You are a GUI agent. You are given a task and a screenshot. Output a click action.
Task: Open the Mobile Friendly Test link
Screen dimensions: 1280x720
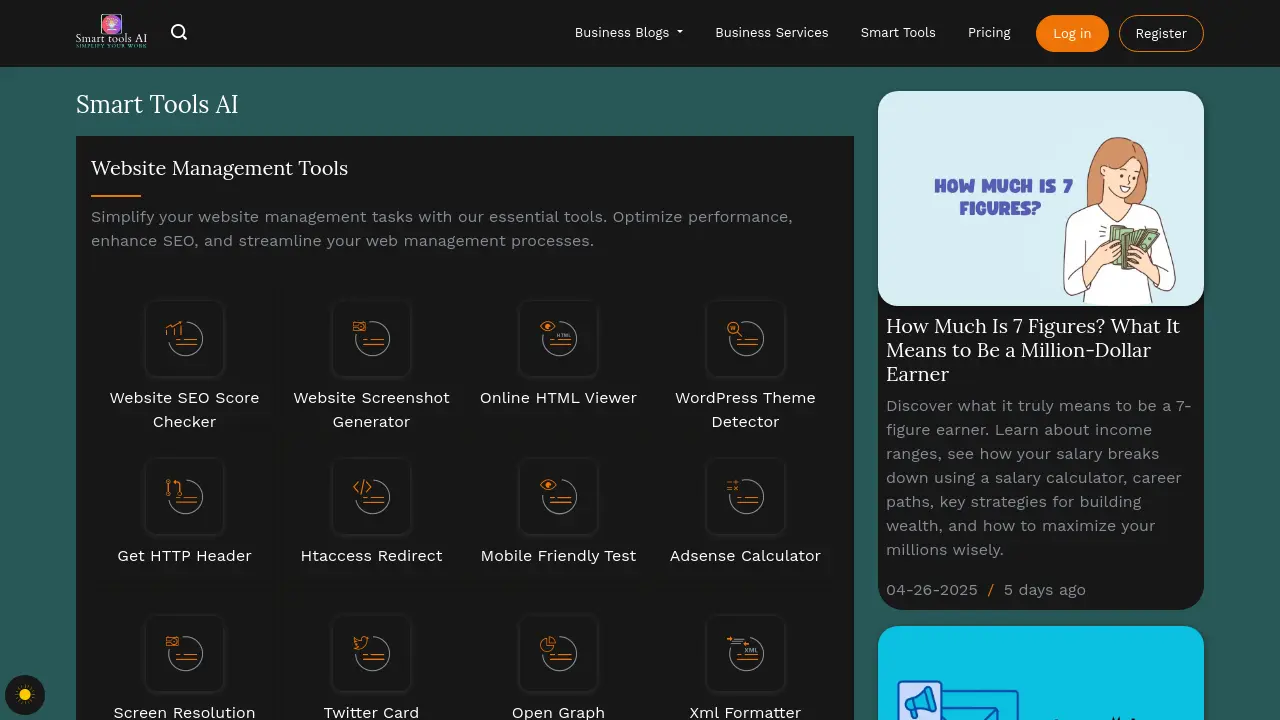(558, 556)
